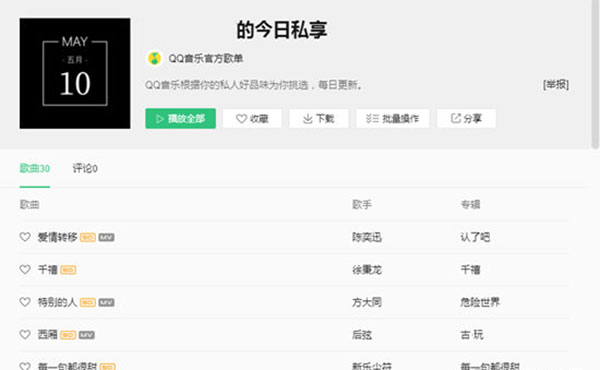Add playlist to favorites with 收藏 button
600x370 pixels.
click(252, 119)
